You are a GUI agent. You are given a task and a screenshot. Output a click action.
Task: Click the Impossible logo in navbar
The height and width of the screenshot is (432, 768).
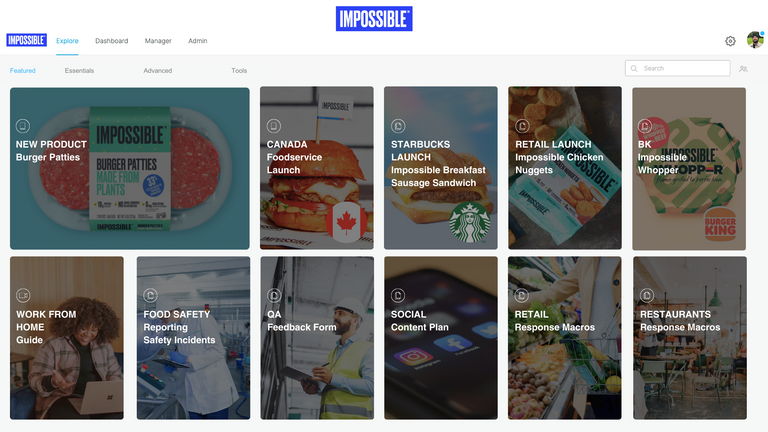[26, 40]
